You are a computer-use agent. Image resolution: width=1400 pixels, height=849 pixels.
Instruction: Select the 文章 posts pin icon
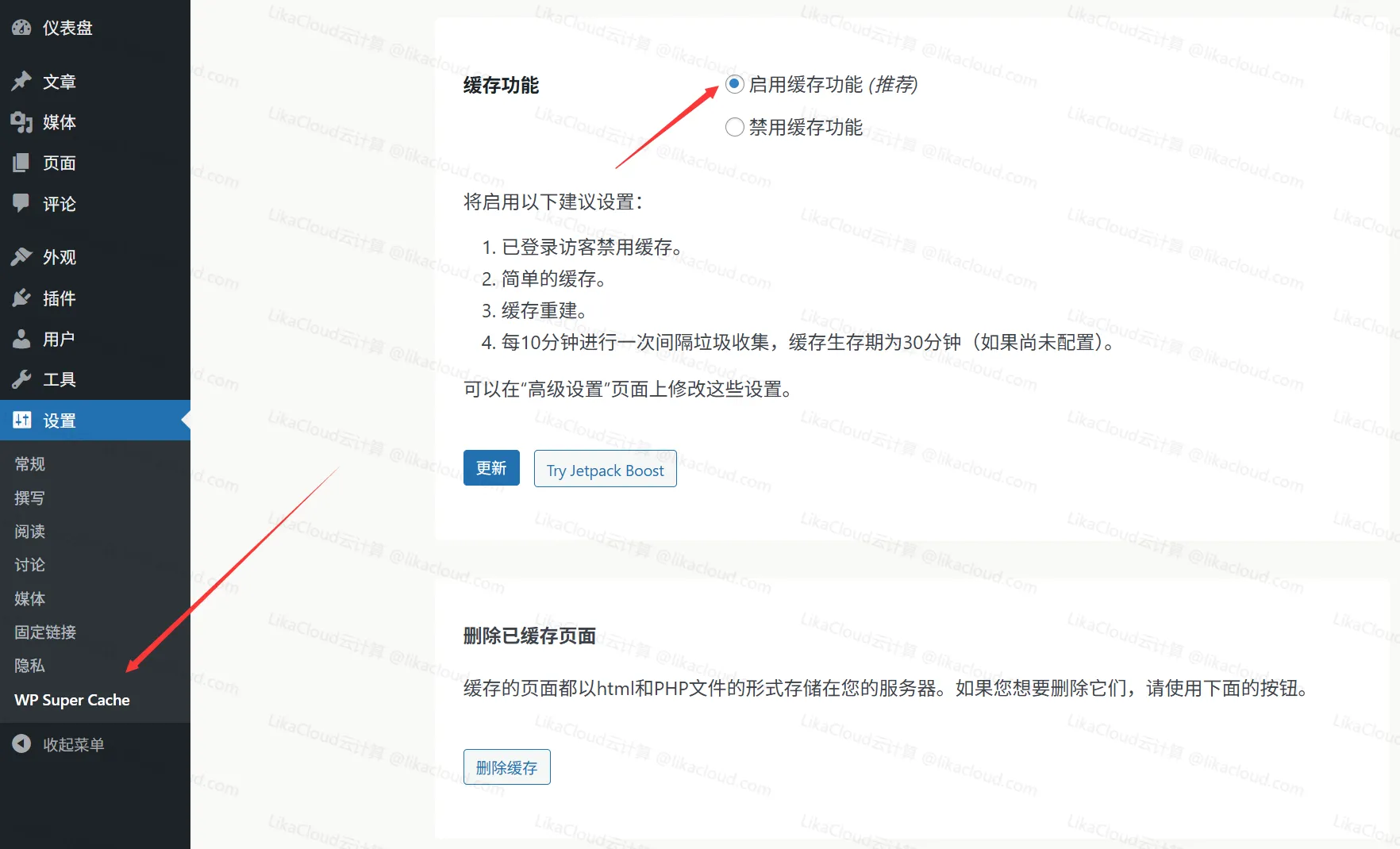point(21,81)
